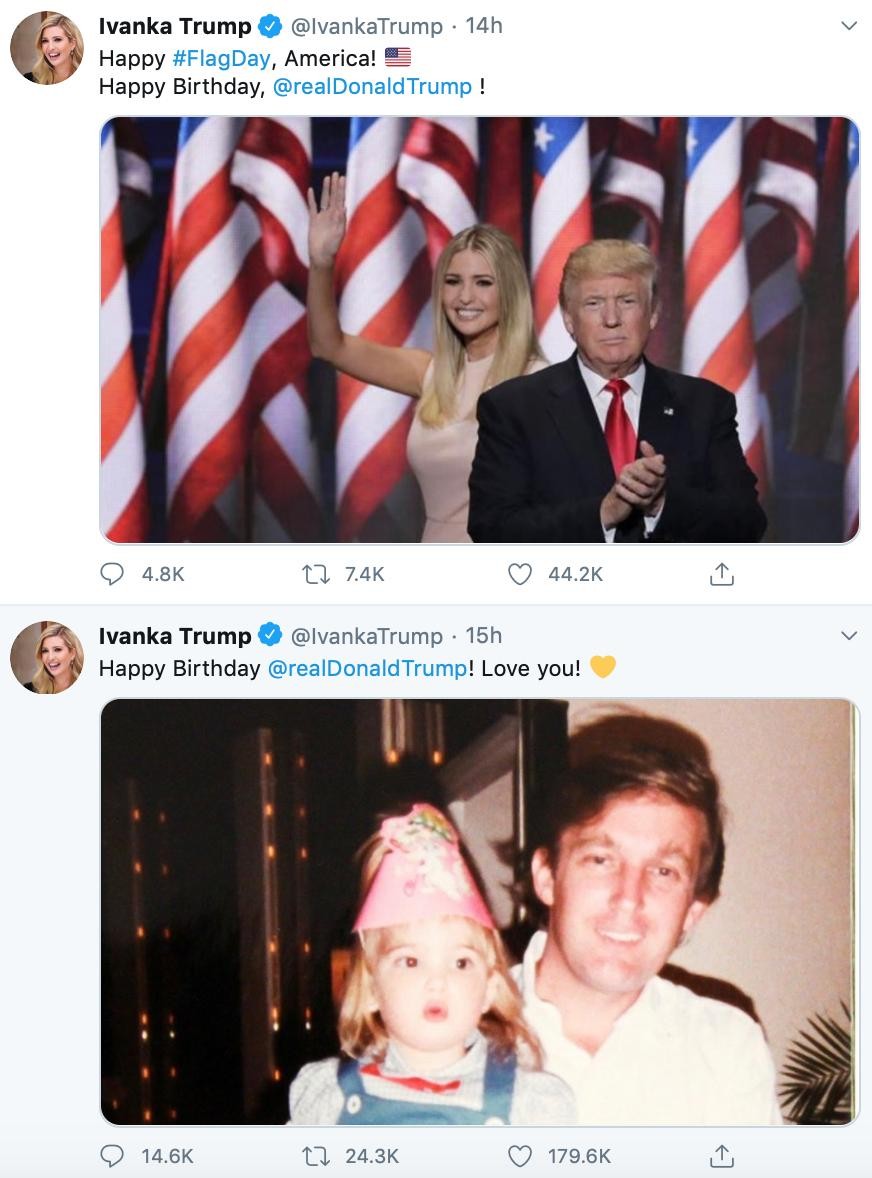Open @realDonaldTrump mention in the 'Love you!' tweet
Image resolution: width=872 pixels, height=1178 pixels.
pyautogui.click(x=367, y=668)
